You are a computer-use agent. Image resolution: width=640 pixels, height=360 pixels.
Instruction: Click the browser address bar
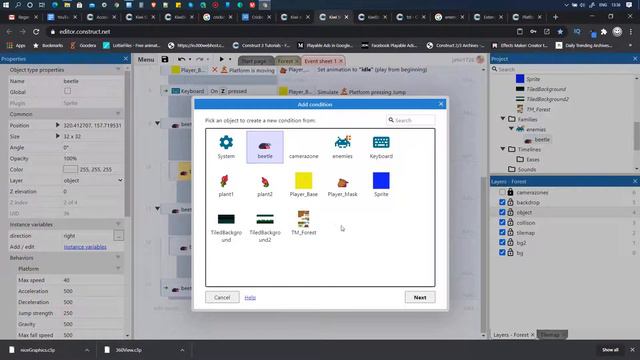tap(282, 31)
